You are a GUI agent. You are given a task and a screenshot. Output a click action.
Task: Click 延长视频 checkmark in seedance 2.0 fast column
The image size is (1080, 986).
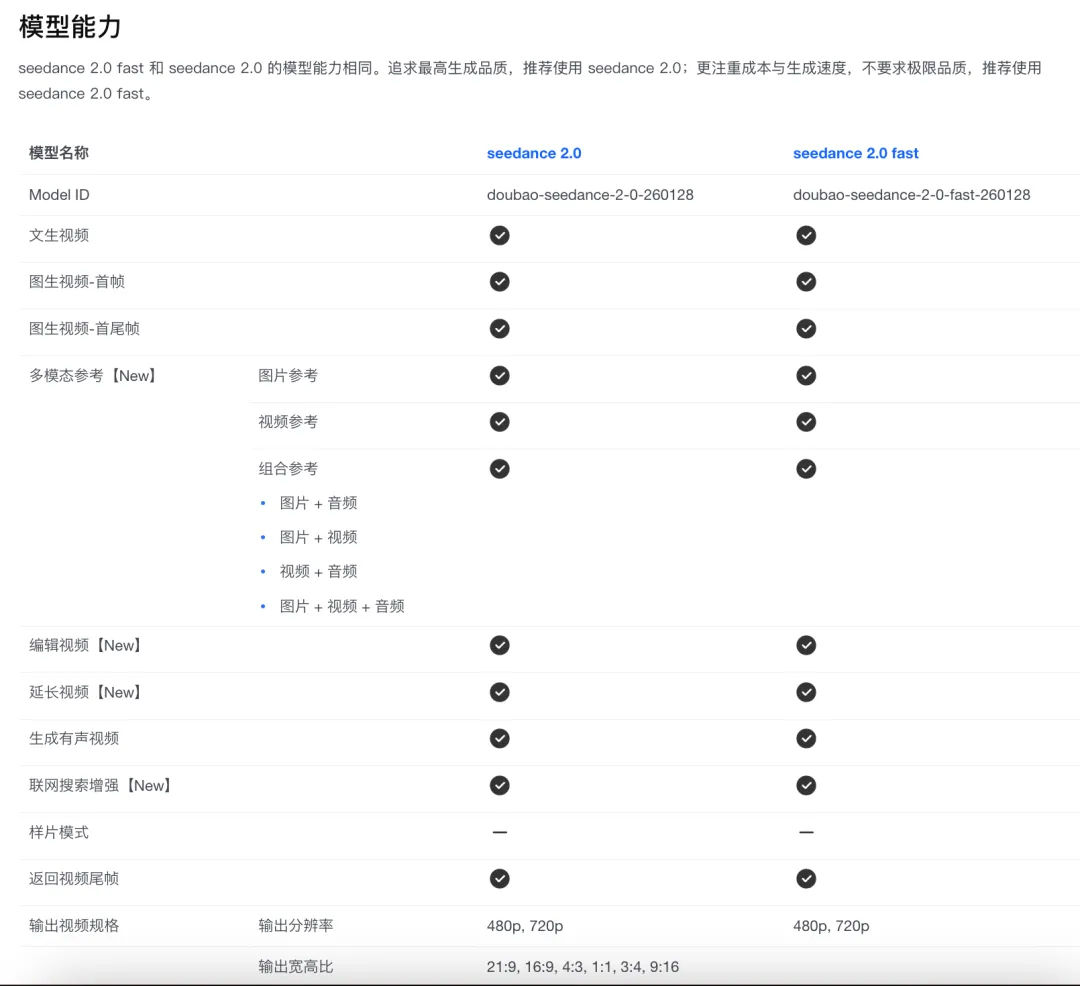806,692
